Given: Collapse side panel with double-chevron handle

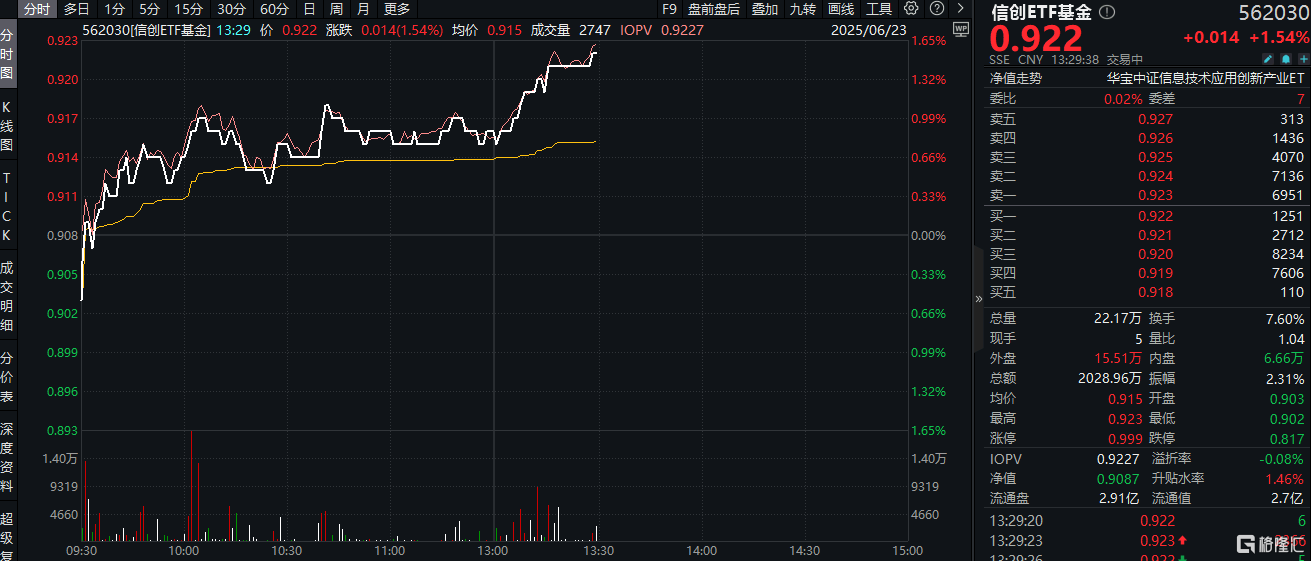Looking at the screenshot, I should pos(978,298).
